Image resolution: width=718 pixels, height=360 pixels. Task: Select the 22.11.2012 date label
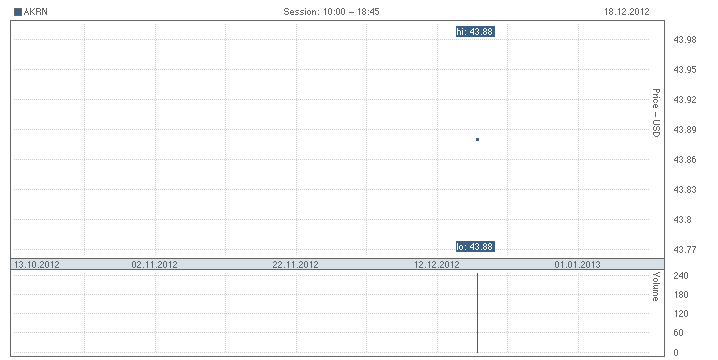click(295, 264)
